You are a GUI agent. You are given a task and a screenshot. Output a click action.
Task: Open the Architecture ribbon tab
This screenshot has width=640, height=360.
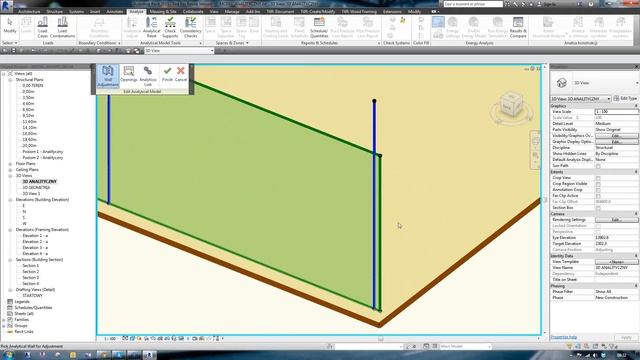tap(29, 11)
